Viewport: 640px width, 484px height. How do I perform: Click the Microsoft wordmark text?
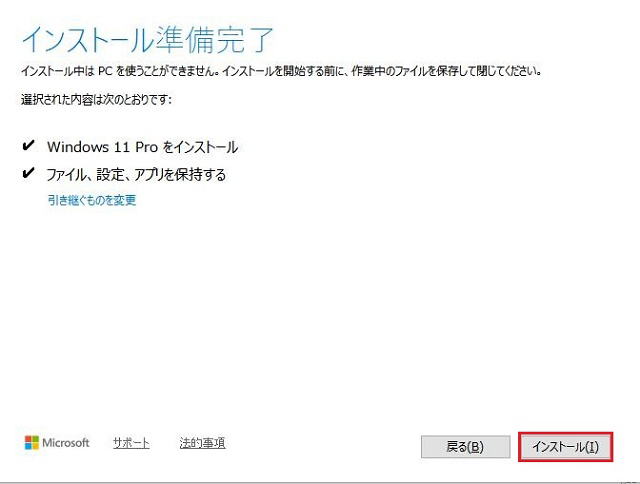click(x=65, y=443)
